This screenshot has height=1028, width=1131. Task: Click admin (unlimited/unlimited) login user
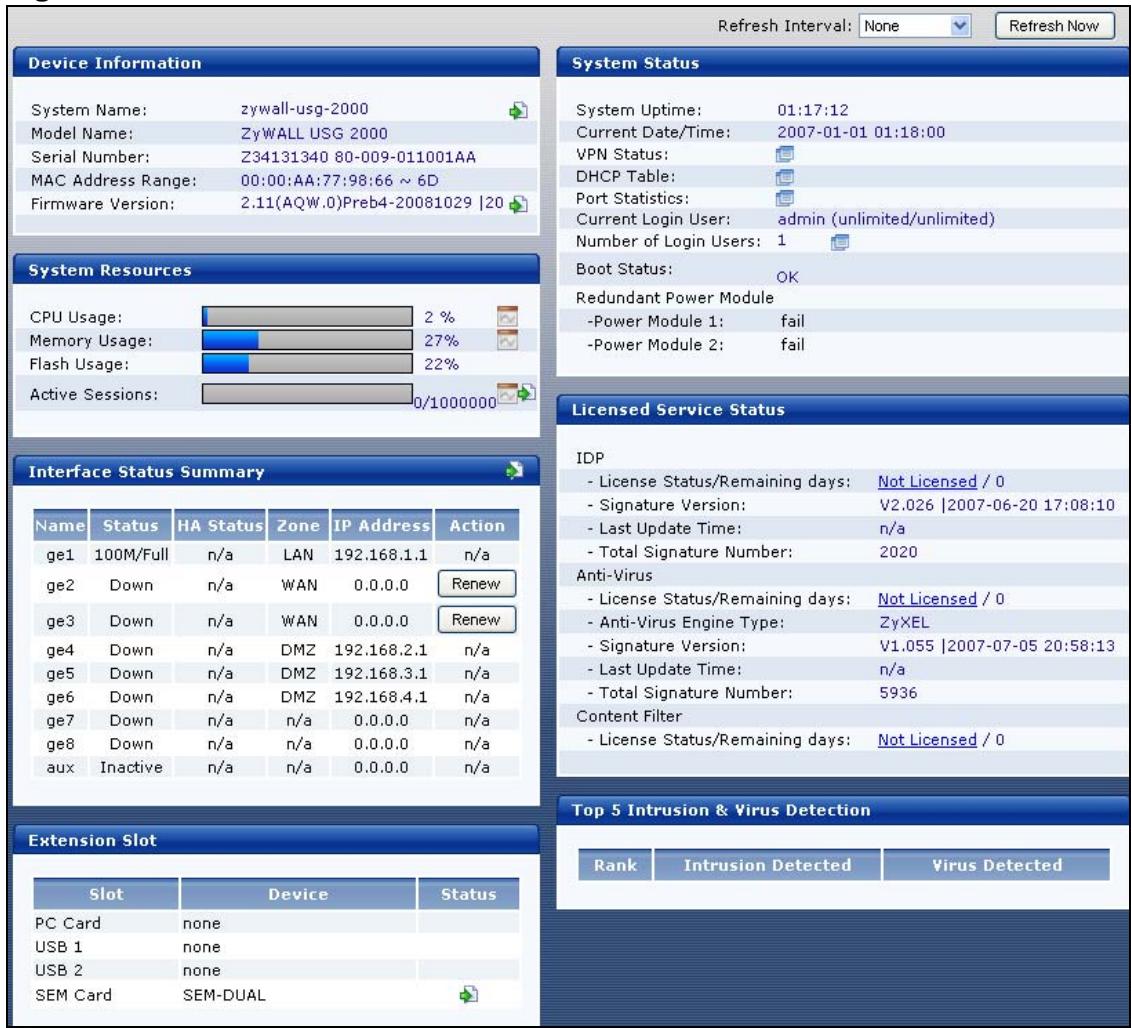(886, 219)
